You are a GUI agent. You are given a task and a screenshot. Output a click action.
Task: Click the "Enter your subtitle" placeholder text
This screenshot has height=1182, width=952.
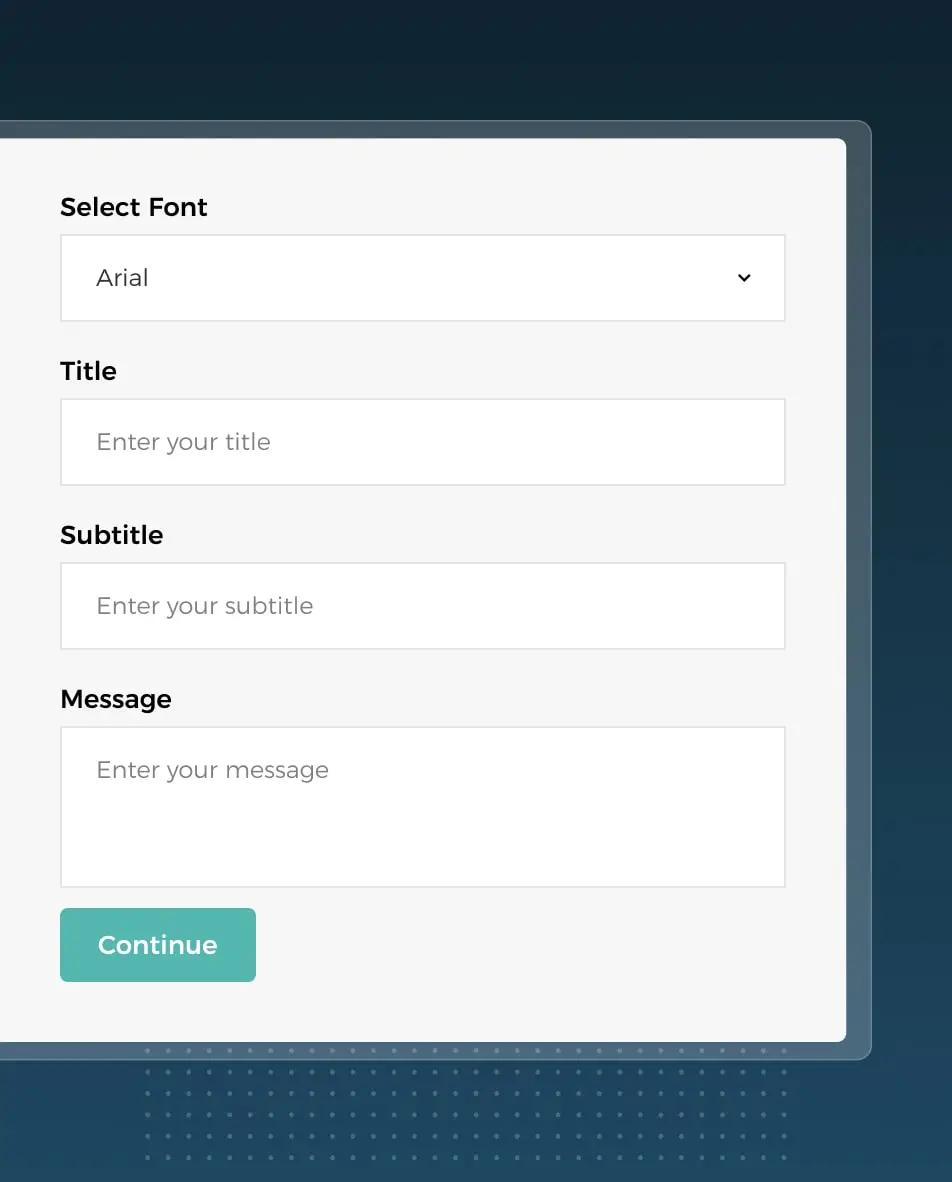point(204,606)
